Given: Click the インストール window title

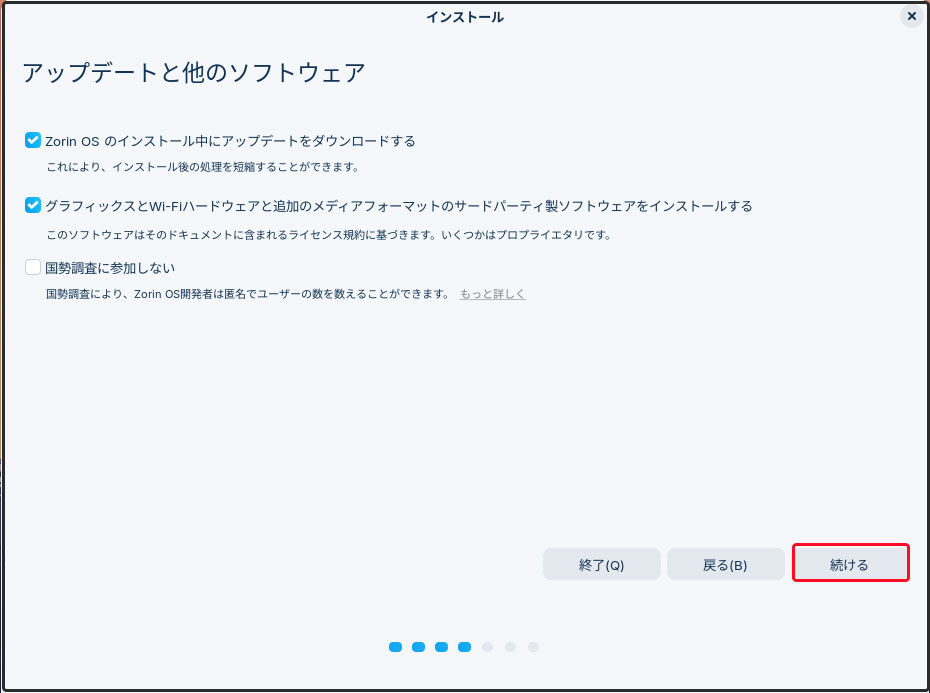Looking at the screenshot, I should click(464, 17).
